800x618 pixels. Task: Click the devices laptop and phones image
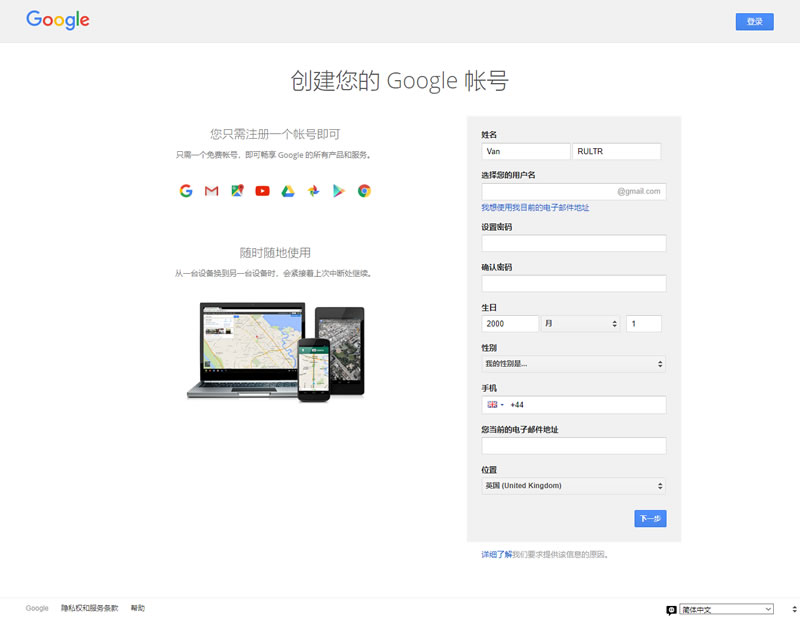[x=276, y=351]
